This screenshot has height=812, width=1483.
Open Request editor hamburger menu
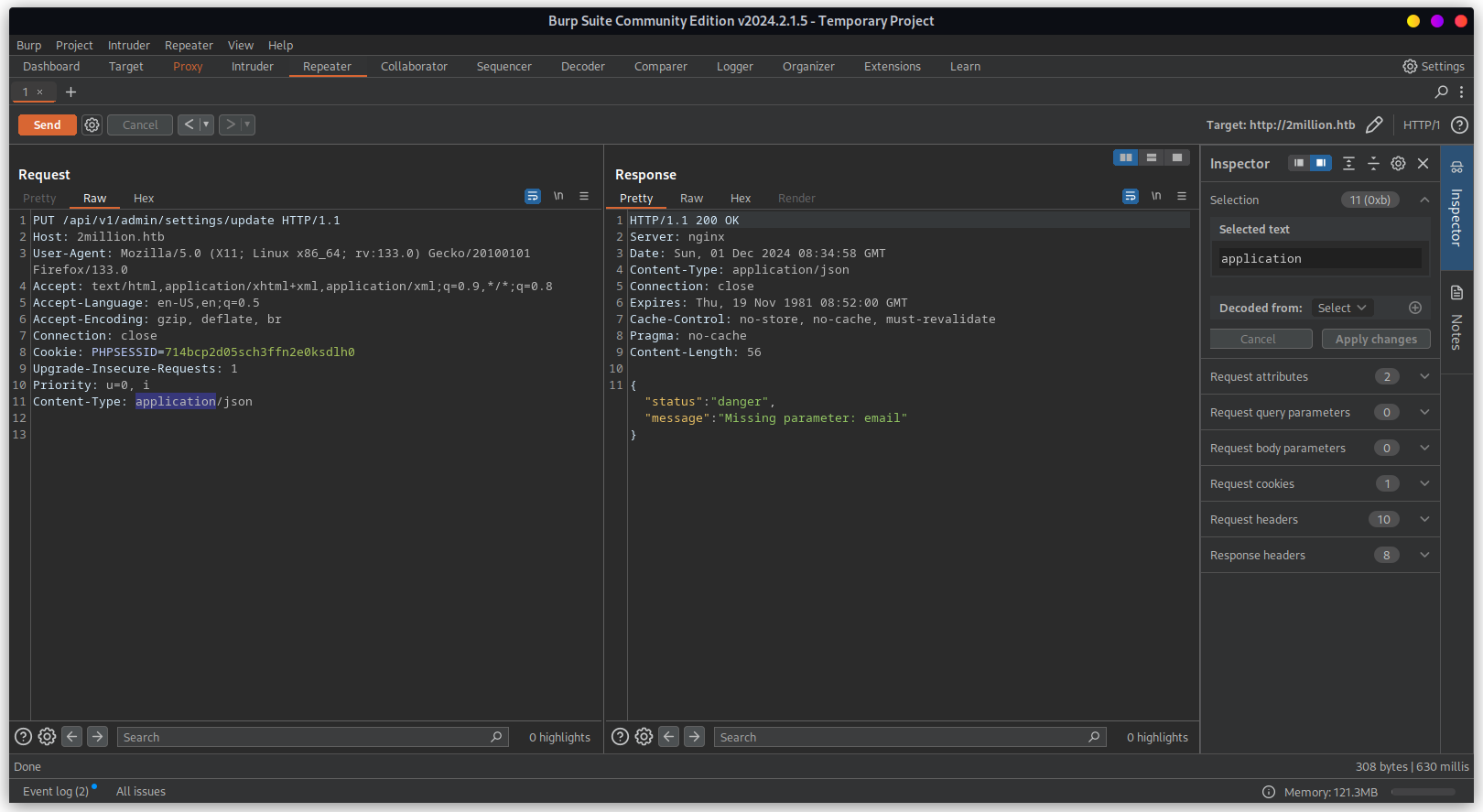point(584,196)
